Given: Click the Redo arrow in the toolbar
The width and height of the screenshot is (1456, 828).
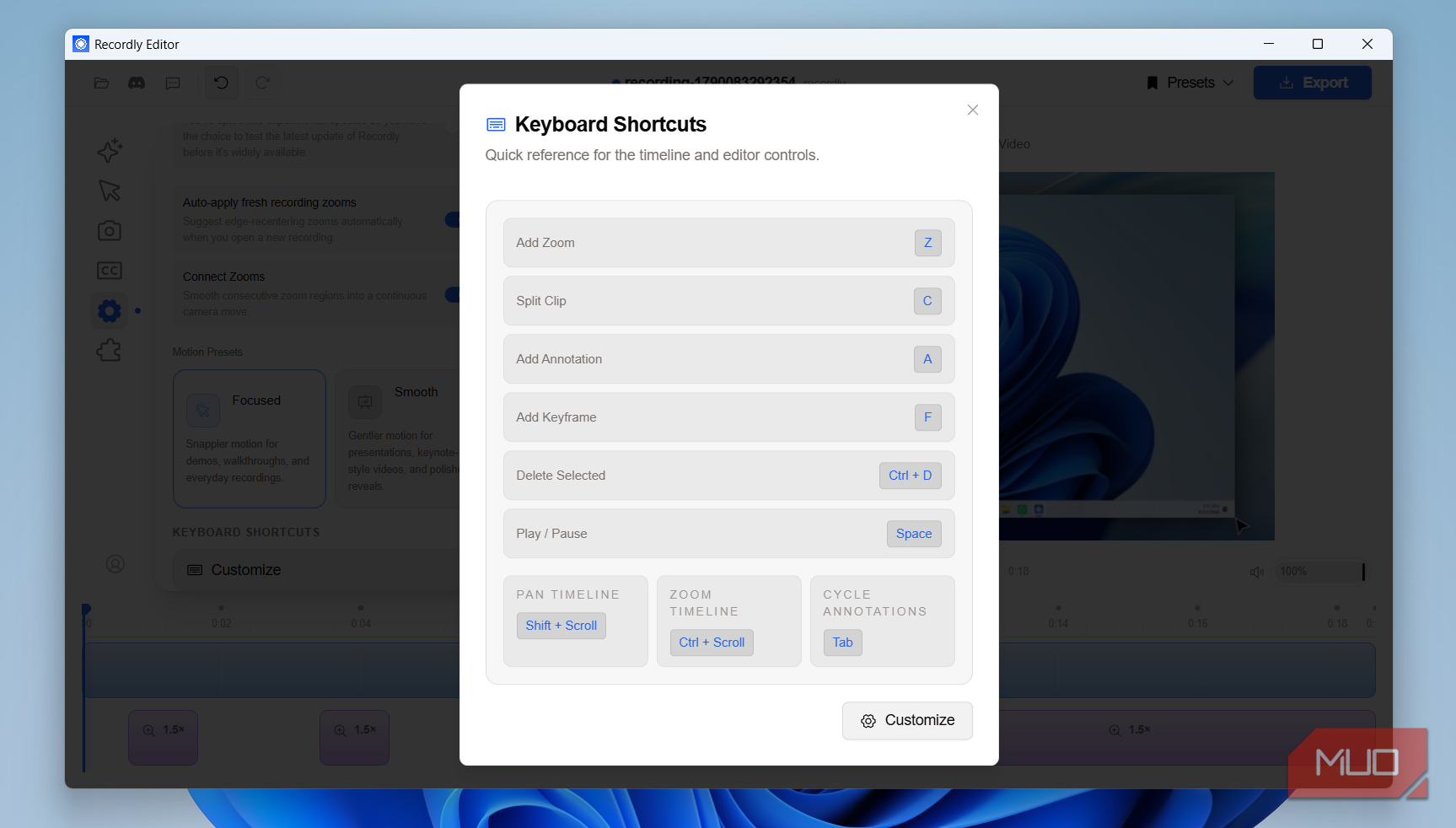Looking at the screenshot, I should (263, 83).
